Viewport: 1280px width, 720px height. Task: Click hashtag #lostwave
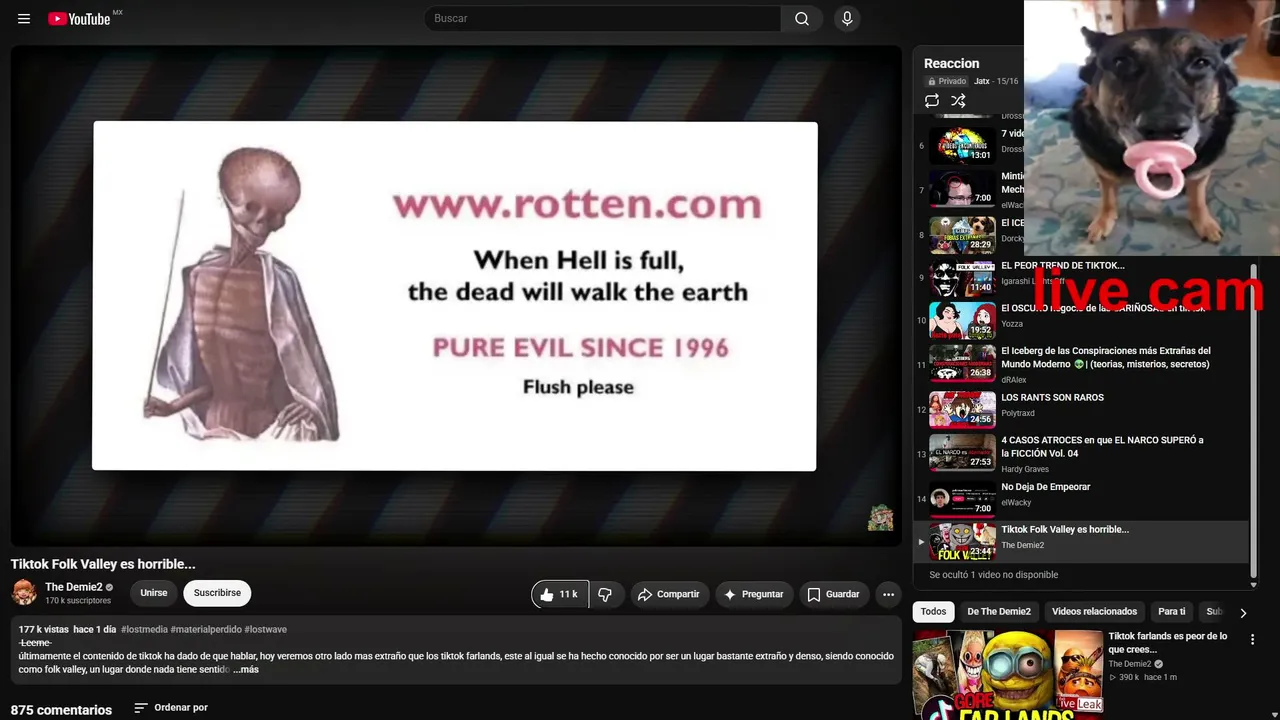(265, 629)
